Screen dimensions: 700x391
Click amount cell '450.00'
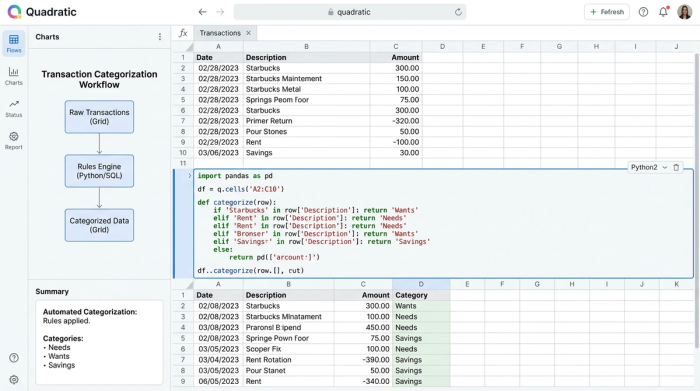363,328
